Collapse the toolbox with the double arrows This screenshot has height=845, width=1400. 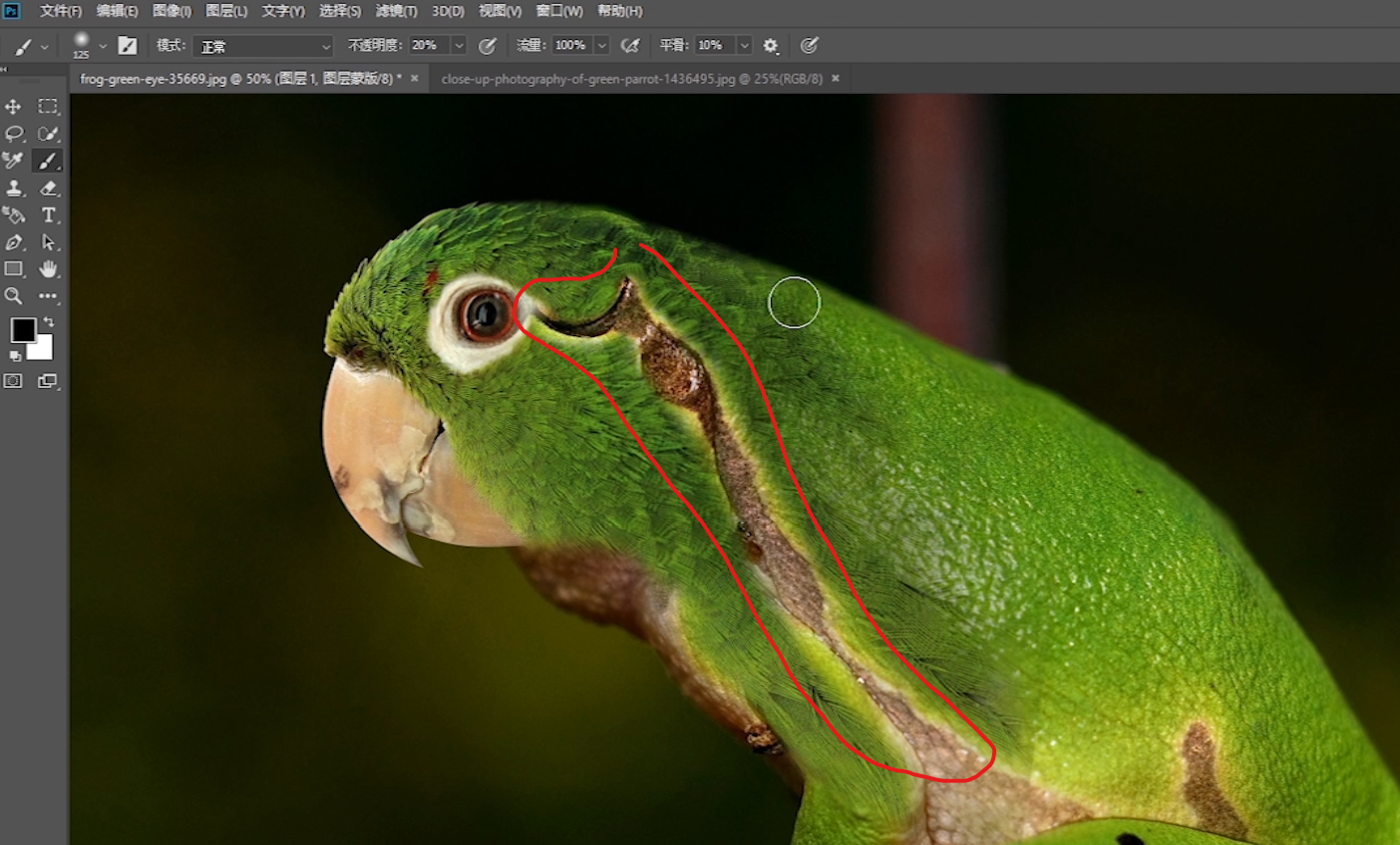point(4,70)
